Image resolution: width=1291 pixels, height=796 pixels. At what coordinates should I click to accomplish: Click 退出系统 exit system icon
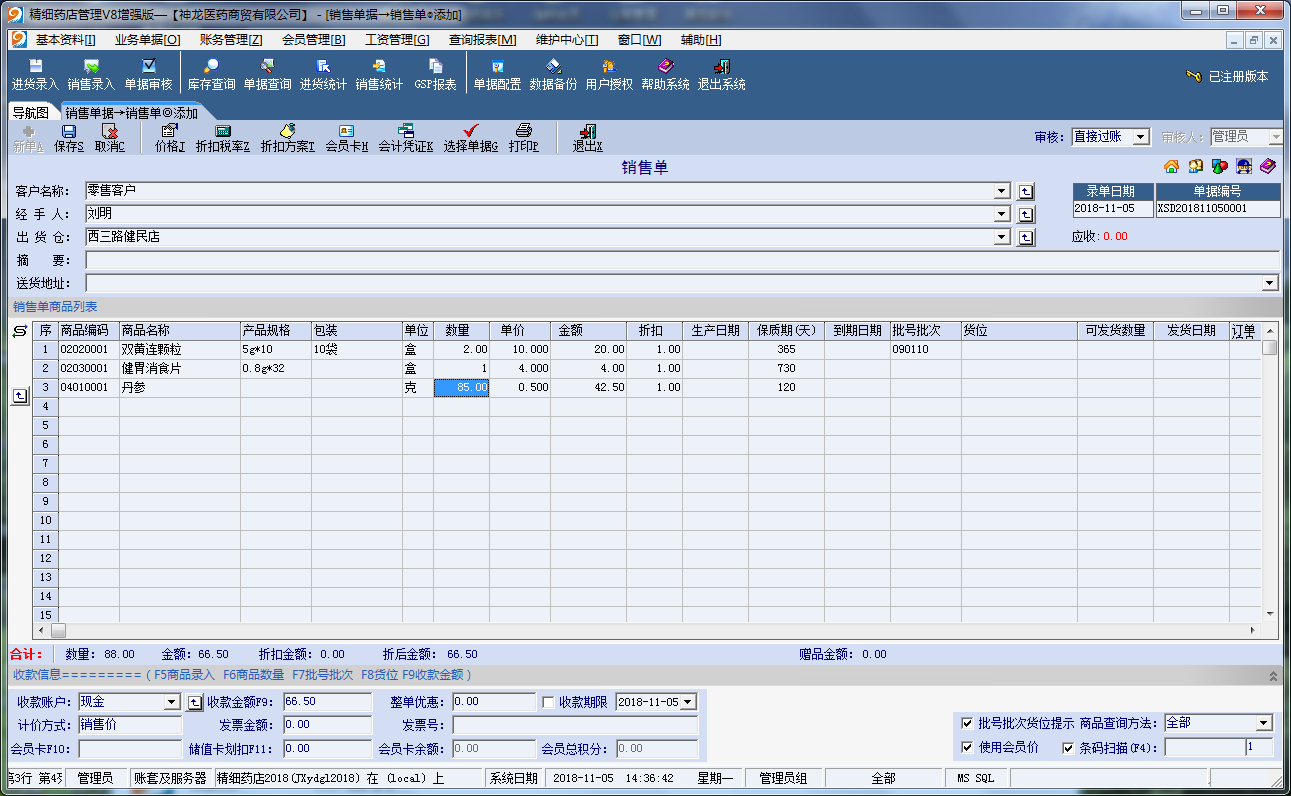point(721,75)
